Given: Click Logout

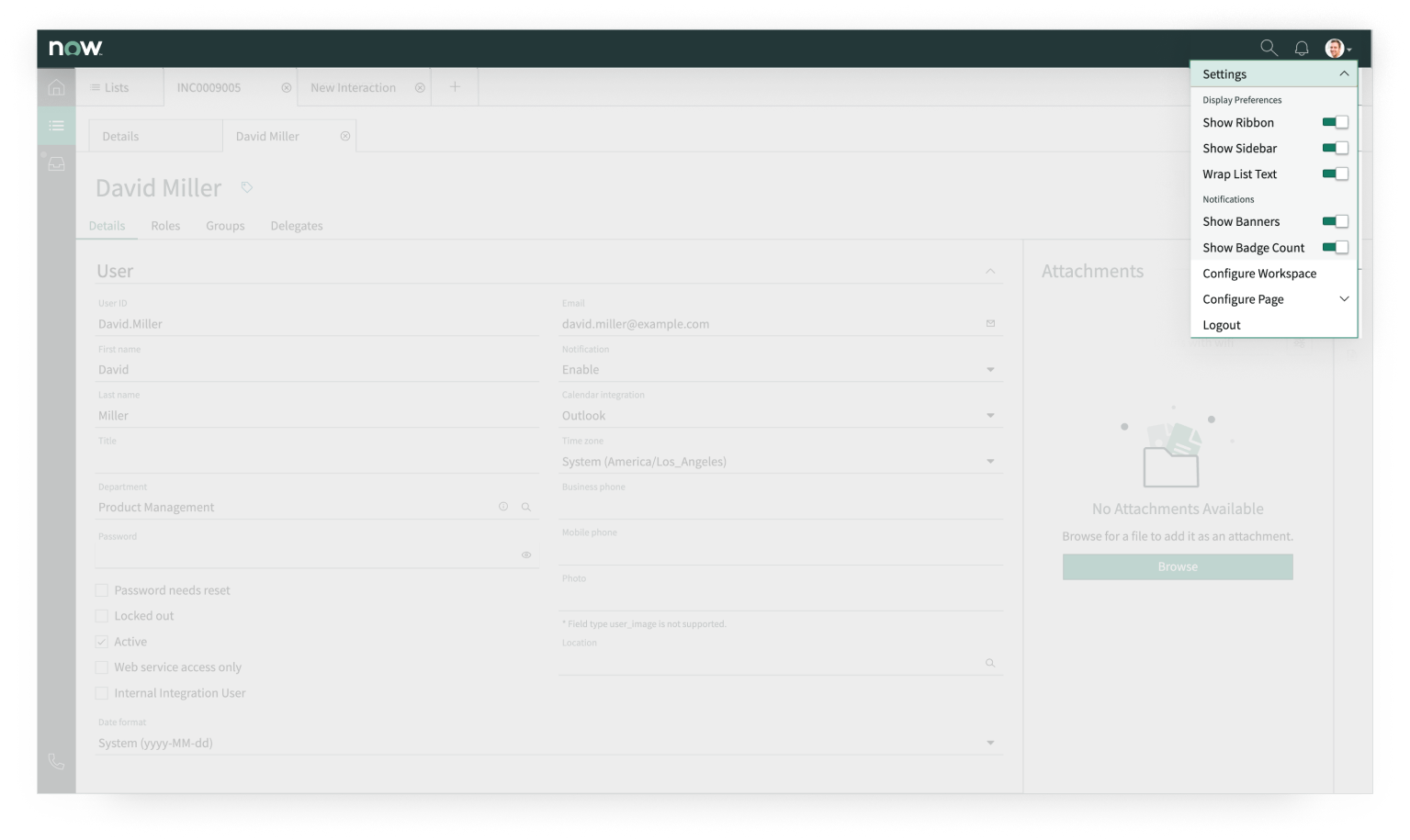Looking at the screenshot, I should (x=1273, y=325).
